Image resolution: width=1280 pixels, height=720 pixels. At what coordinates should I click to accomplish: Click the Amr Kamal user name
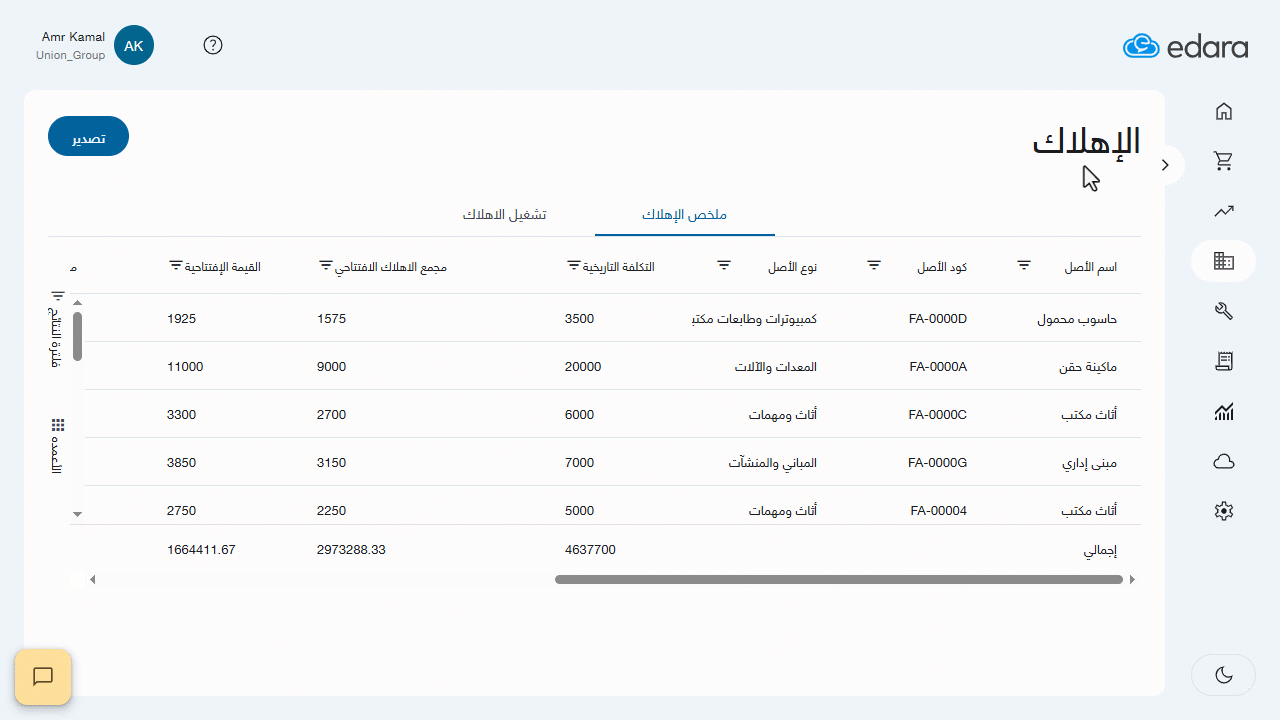[73, 37]
